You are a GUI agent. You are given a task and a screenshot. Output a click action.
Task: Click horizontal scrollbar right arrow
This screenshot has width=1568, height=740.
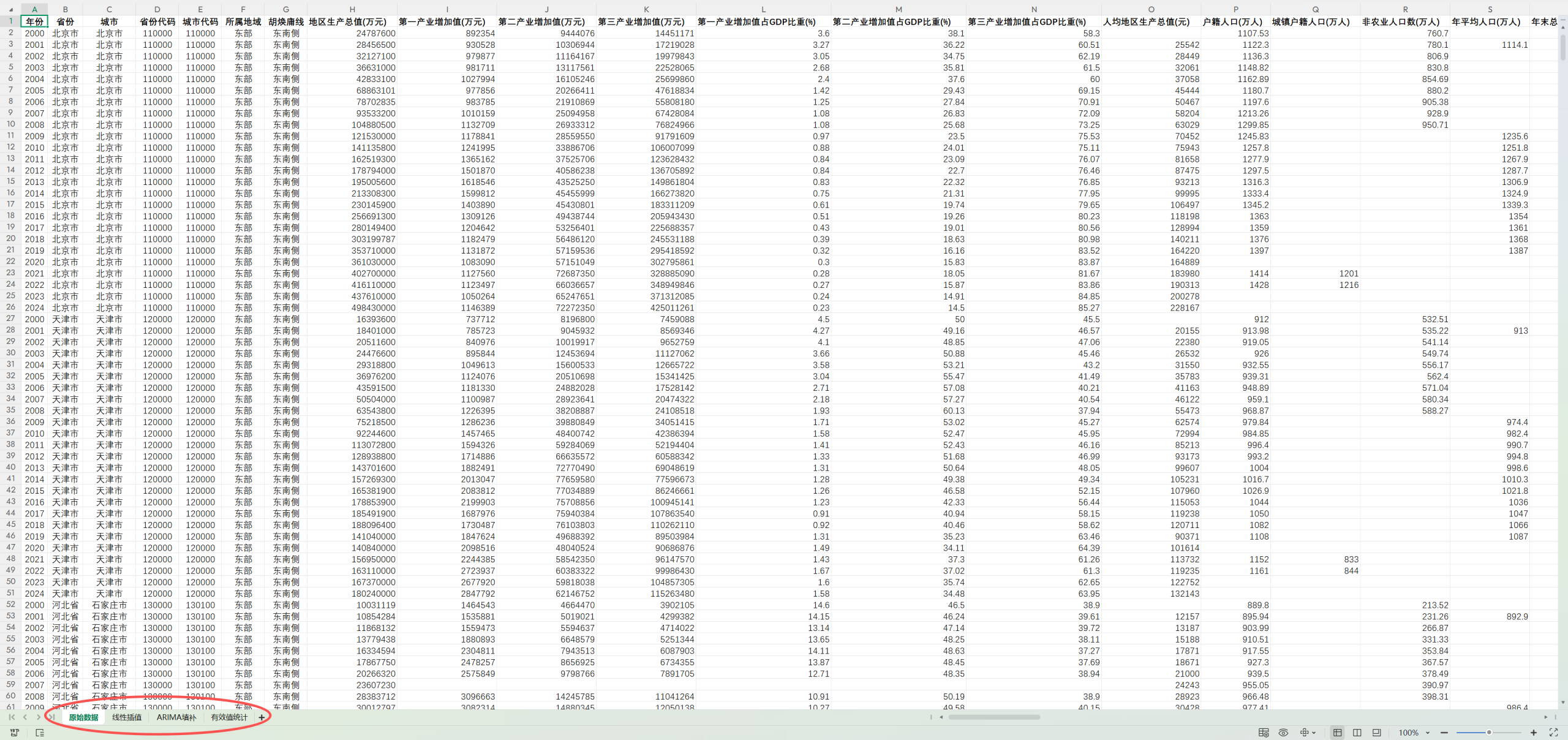[x=1546, y=717]
